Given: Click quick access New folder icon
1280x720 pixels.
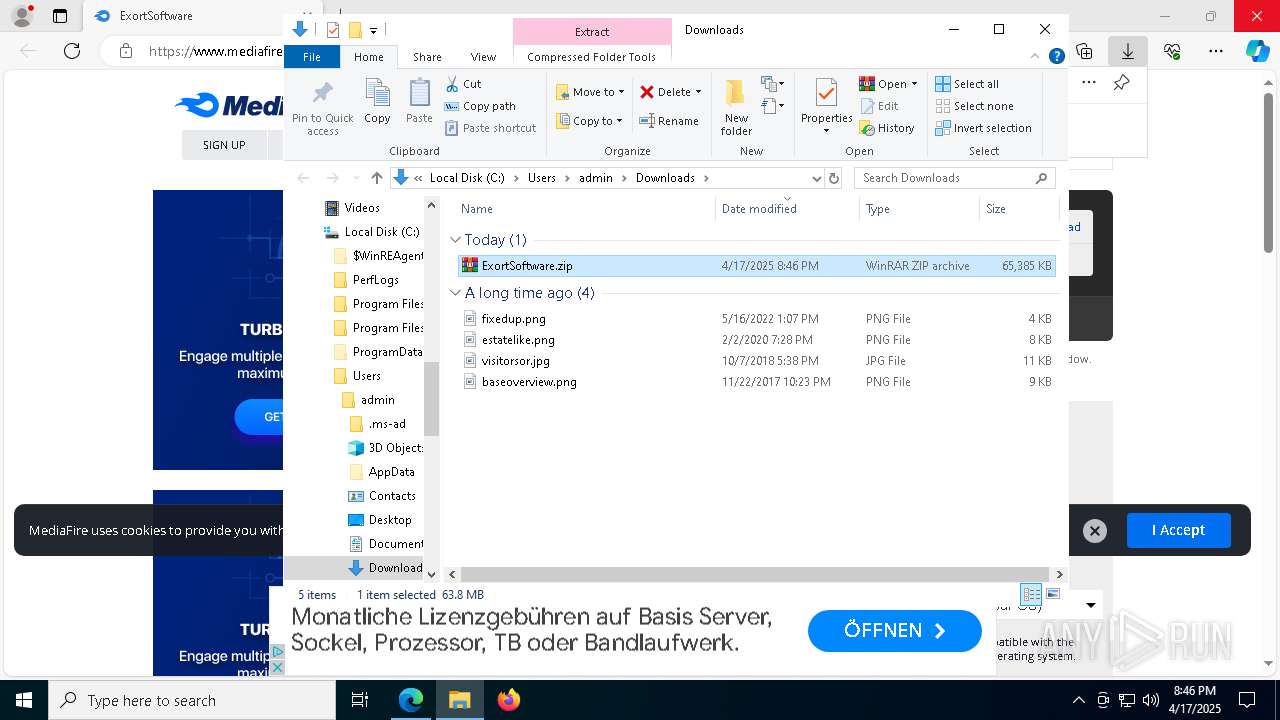Looking at the screenshot, I should point(354,30).
